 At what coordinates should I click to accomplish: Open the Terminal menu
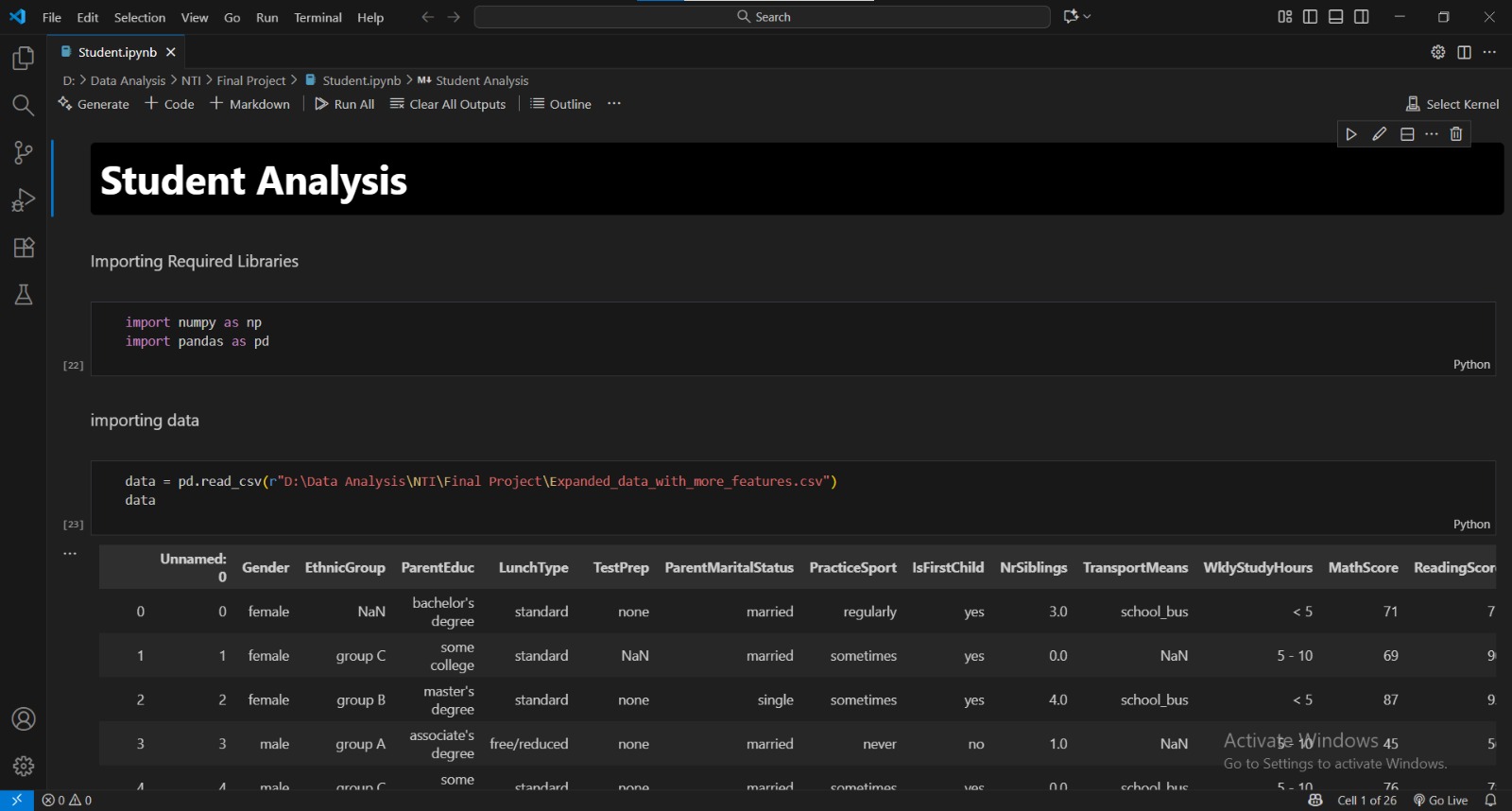point(318,18)
